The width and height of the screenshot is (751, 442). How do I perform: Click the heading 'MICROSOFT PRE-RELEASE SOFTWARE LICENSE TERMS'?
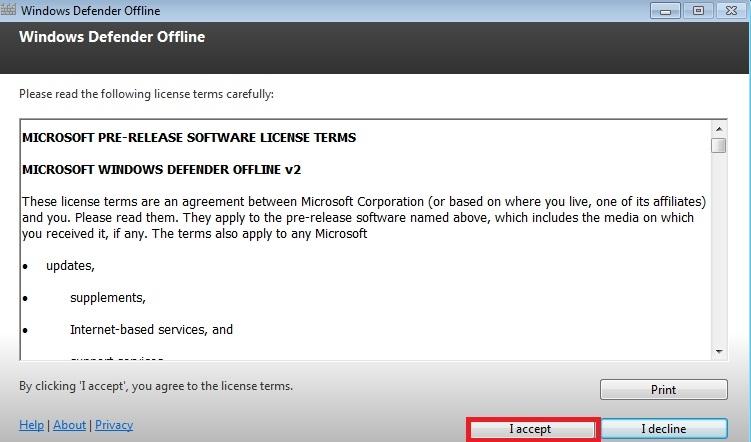(x=189, y=137)
